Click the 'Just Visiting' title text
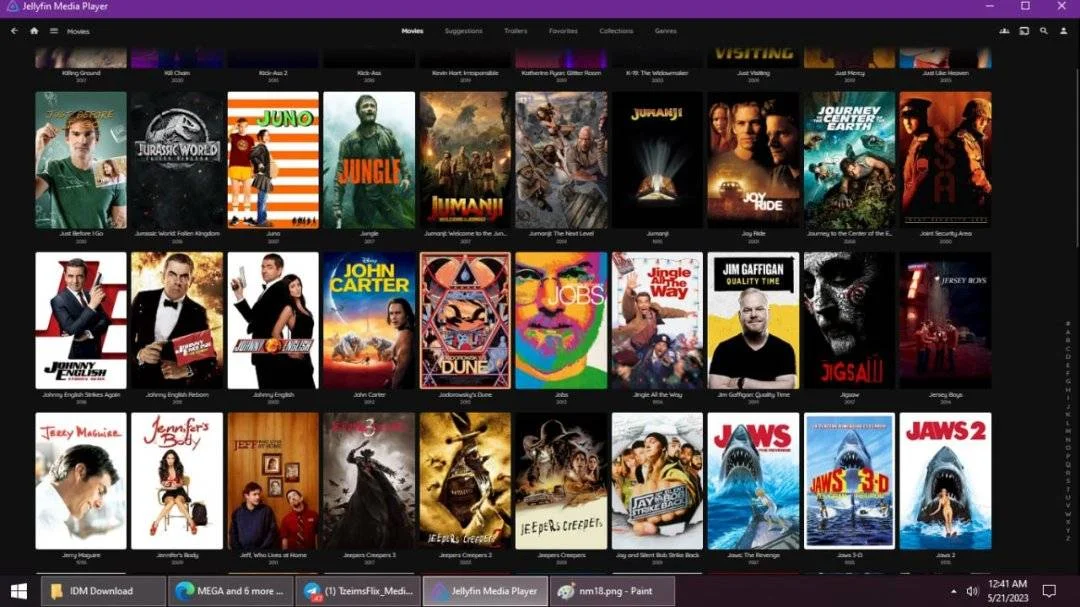The height and width of the screenshot is (607, 1080). click(754, 73)
